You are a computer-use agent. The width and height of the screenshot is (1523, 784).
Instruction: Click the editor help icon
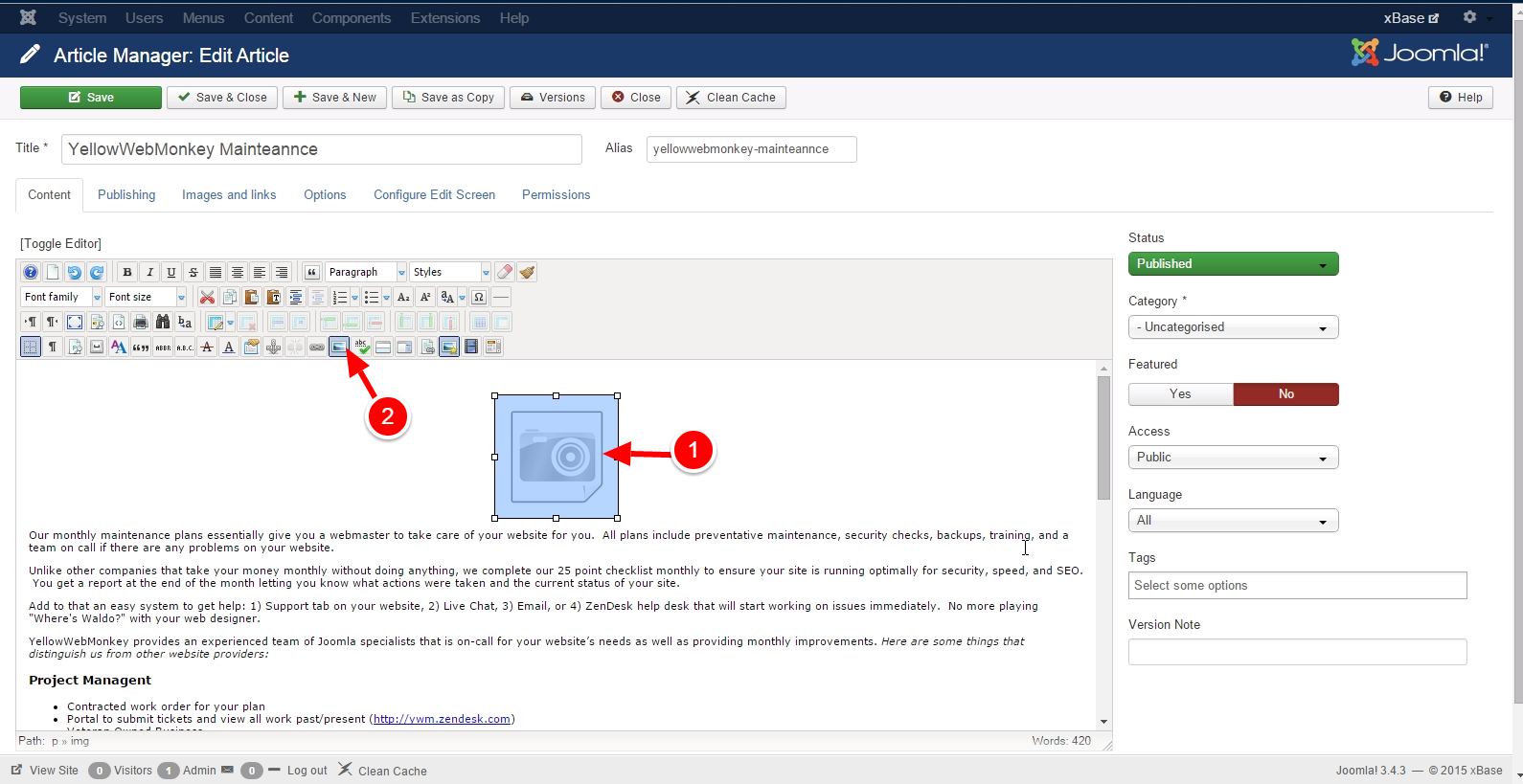31,272
